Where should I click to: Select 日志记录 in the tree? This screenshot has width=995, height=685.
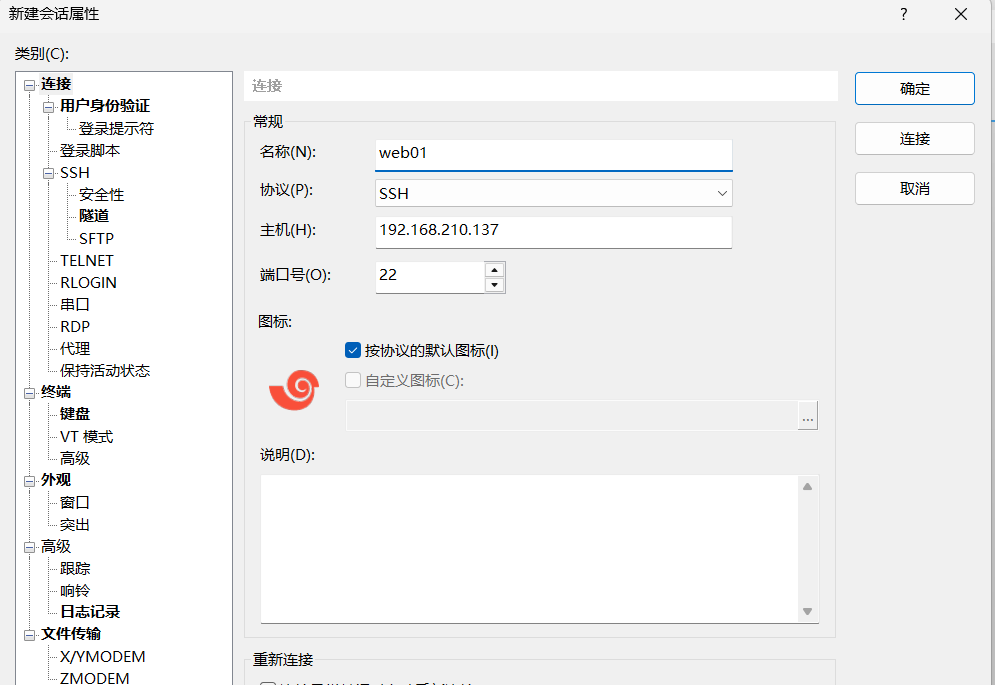coord(89,612)
